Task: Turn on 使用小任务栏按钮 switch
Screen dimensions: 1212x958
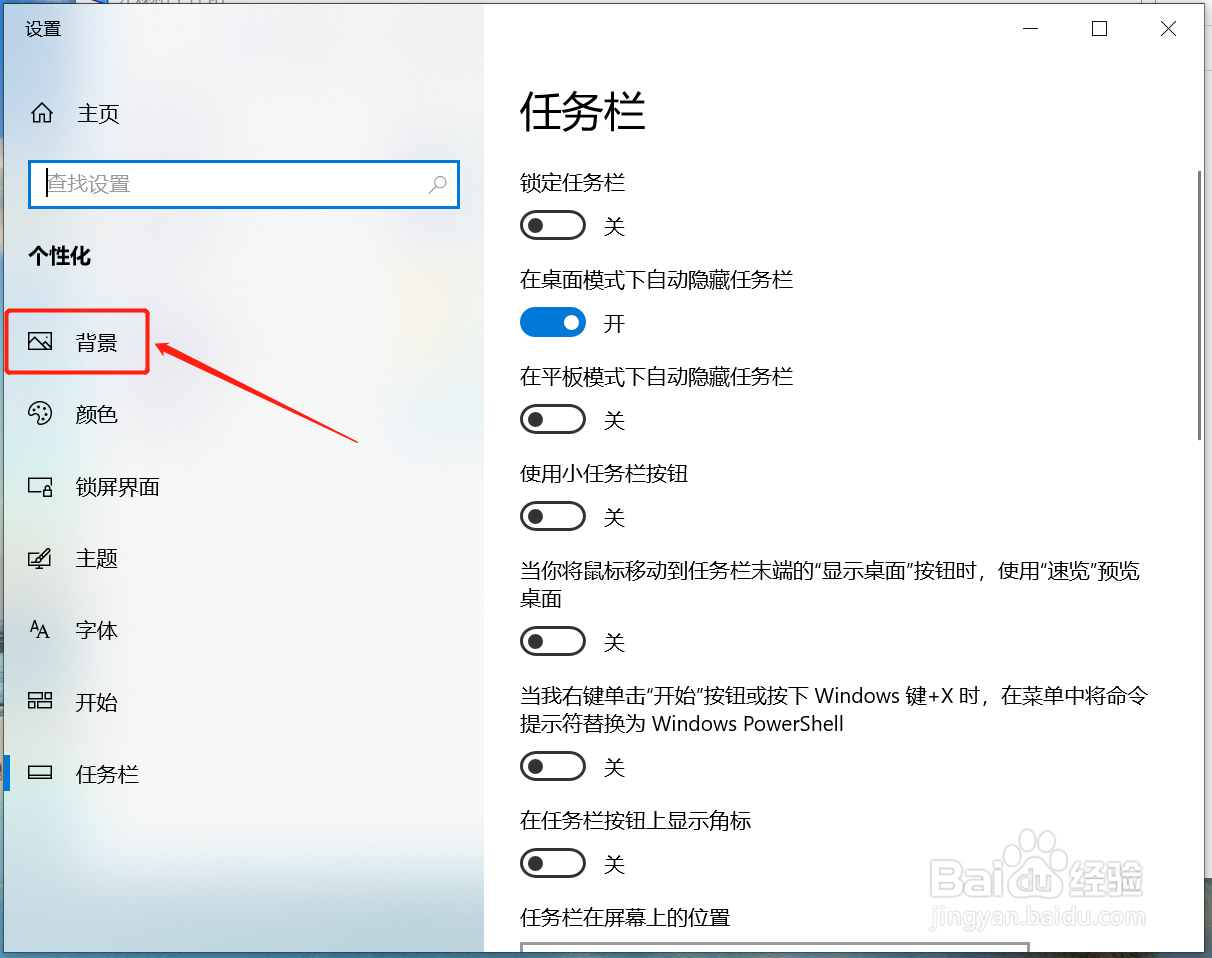Action: [552, 517]
